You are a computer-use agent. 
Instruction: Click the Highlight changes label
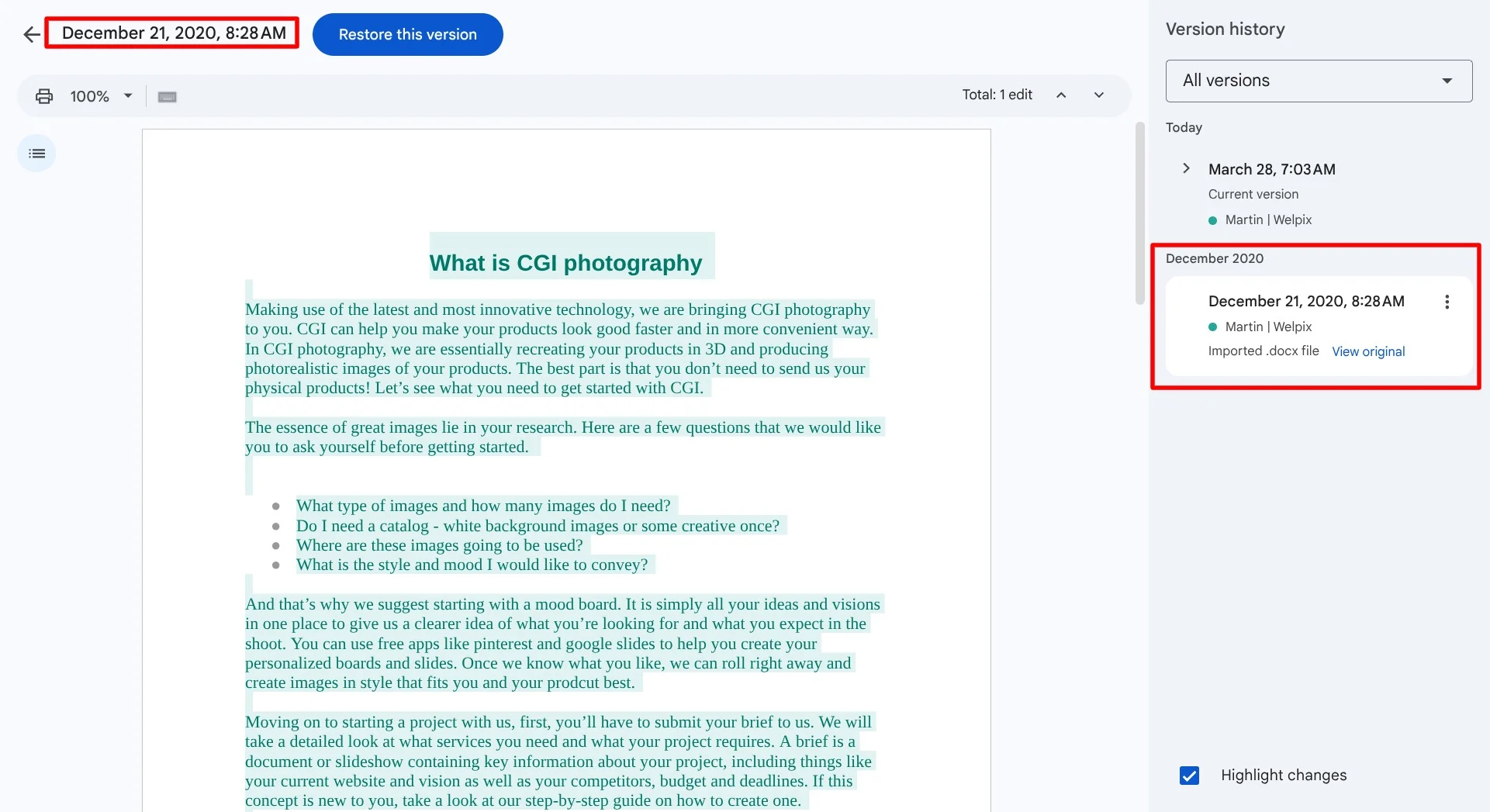tap(1283, 776)
